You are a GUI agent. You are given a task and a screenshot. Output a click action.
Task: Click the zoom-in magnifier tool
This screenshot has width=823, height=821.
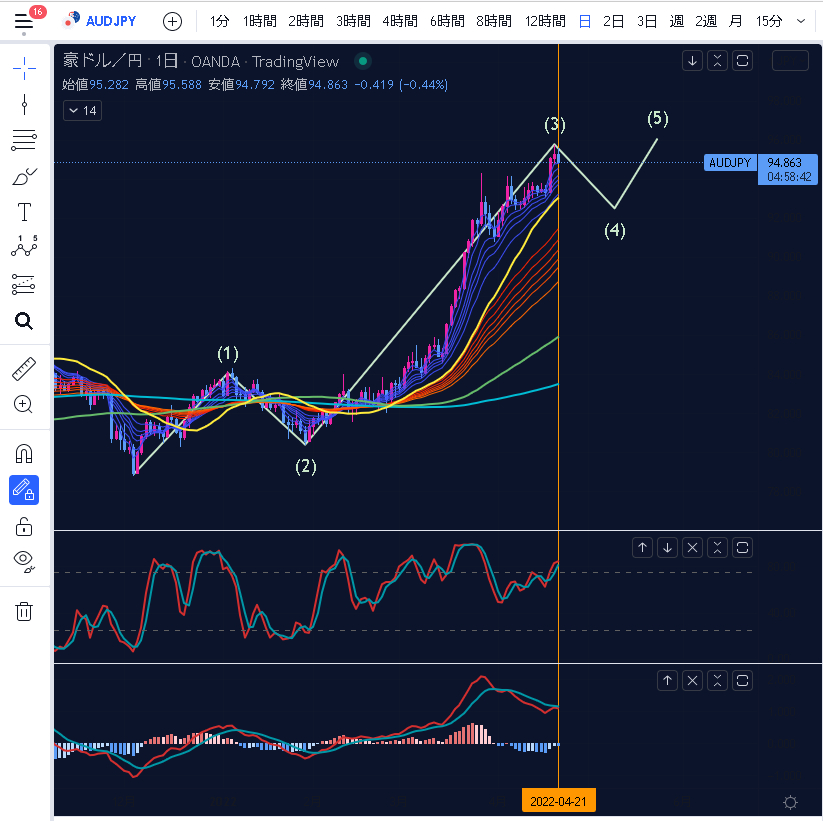tap(24, 404)
